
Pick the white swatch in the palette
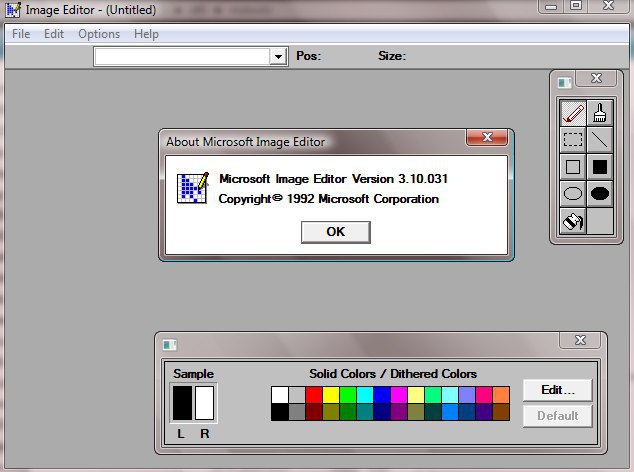click(x=280, y=395)
